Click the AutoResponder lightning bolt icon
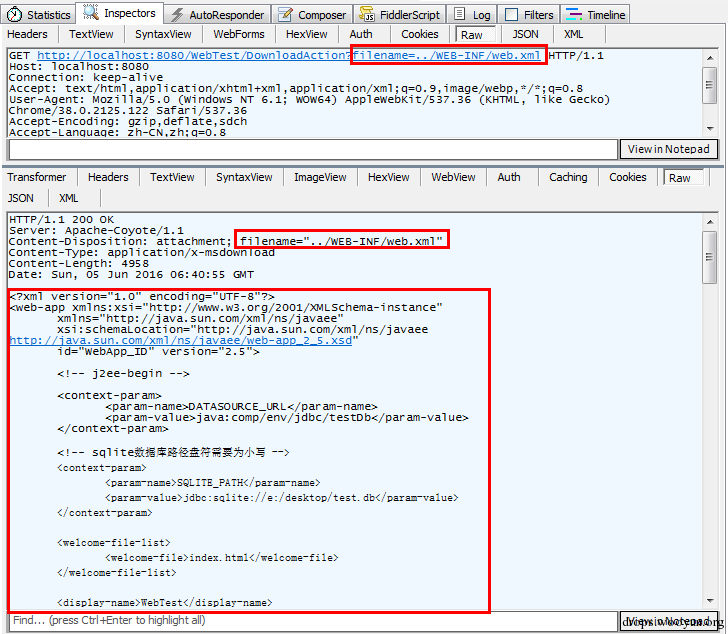 (177, 15)
